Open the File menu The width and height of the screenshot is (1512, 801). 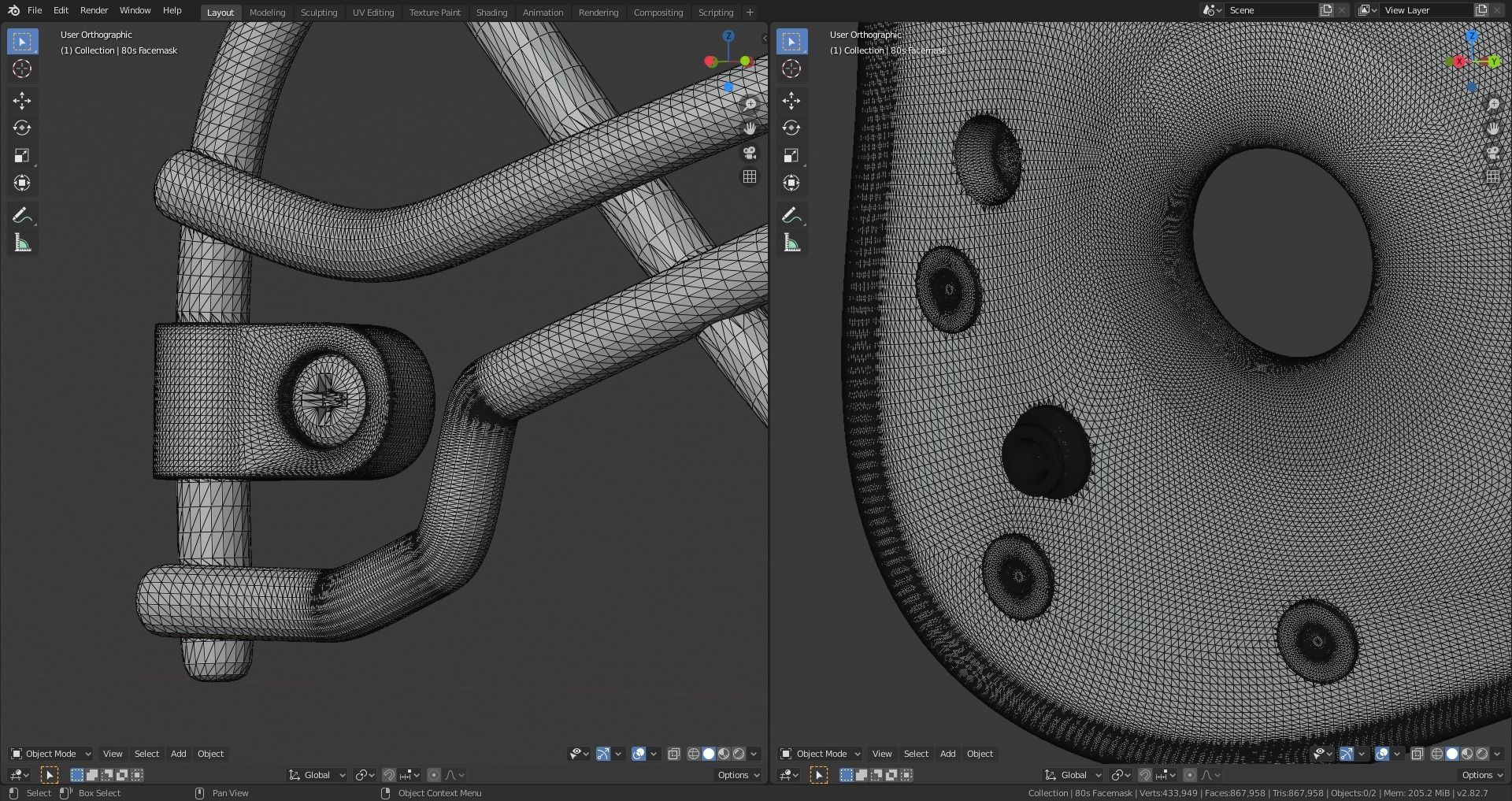click(35, 10)
